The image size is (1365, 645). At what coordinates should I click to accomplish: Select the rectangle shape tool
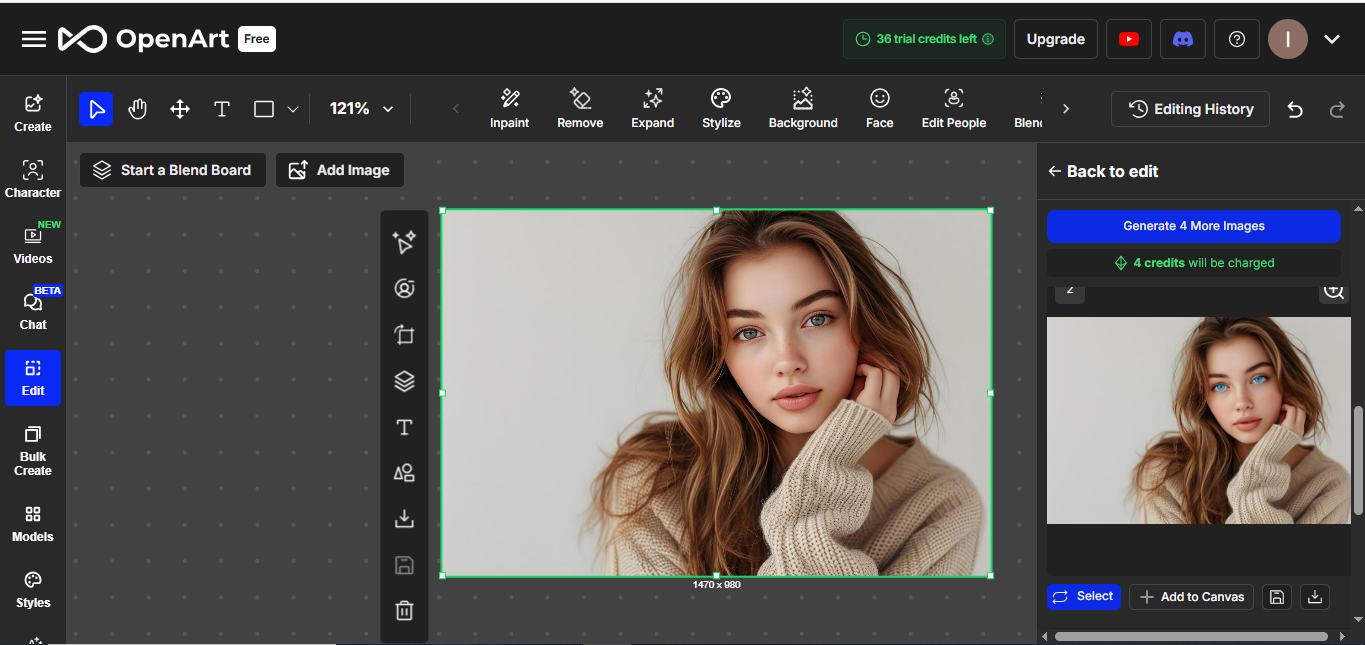pos(264,109)
